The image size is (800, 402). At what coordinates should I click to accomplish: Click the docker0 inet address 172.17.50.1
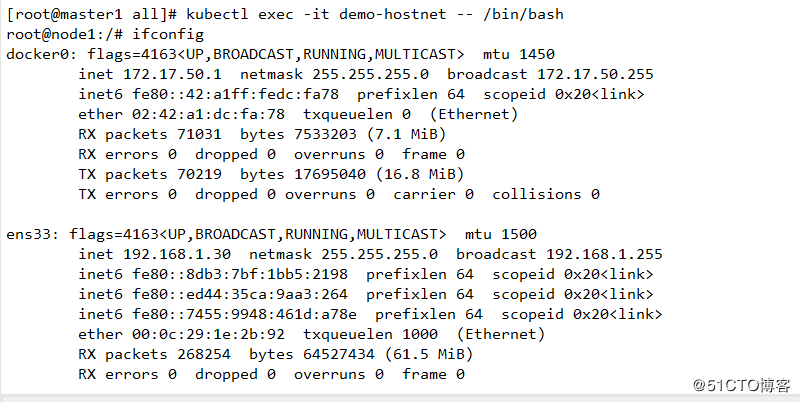point(172,74)
